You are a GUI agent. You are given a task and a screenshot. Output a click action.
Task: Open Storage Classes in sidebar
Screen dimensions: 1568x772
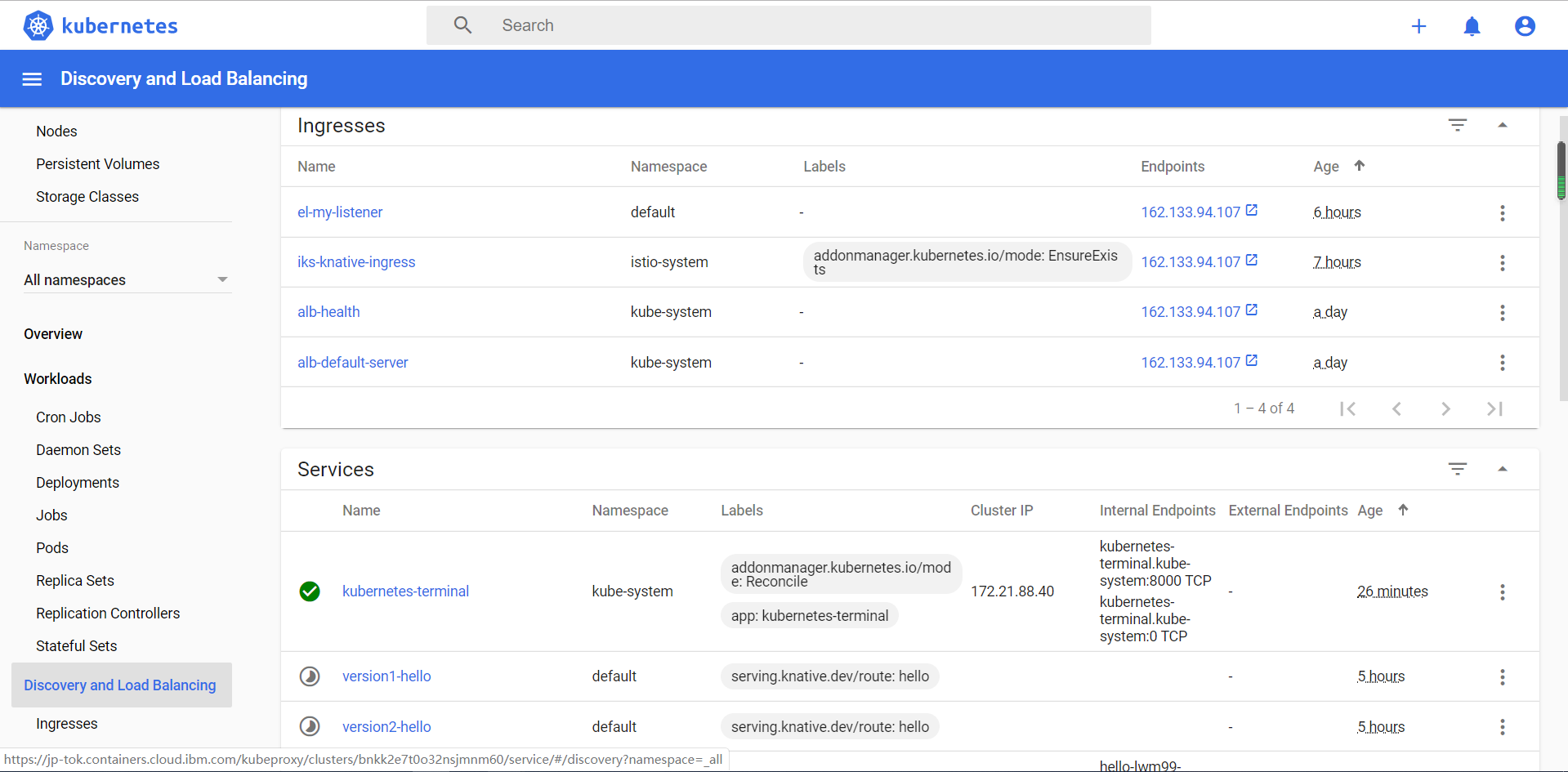(x=87, y=197)
